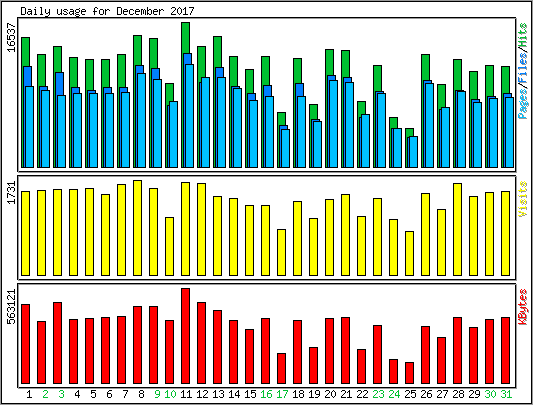
Task: Click the kbytes axis value 563121
Action: [x=11, y=307]
